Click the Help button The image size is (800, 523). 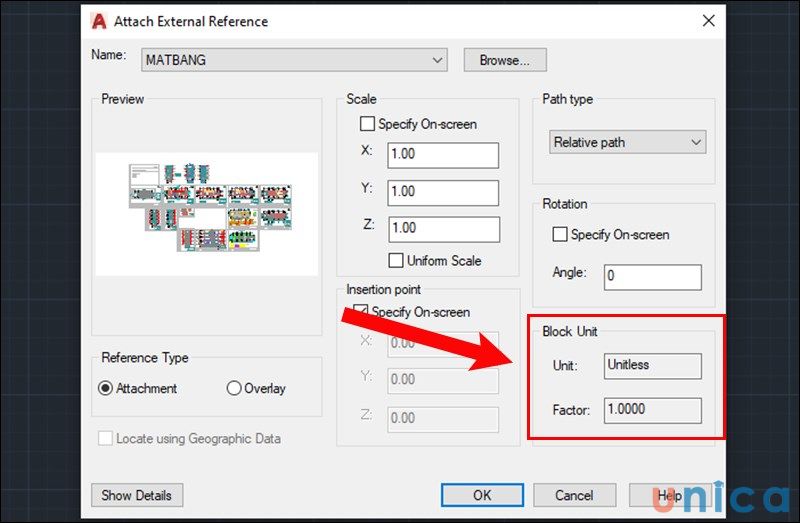tap(670, 495)
